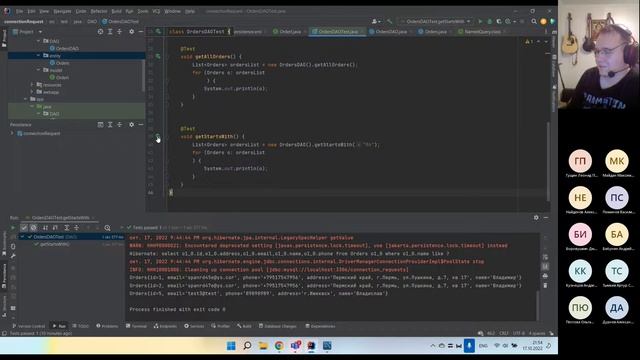
Task: Select participant avatar ГП
Action: click(580, 161)
